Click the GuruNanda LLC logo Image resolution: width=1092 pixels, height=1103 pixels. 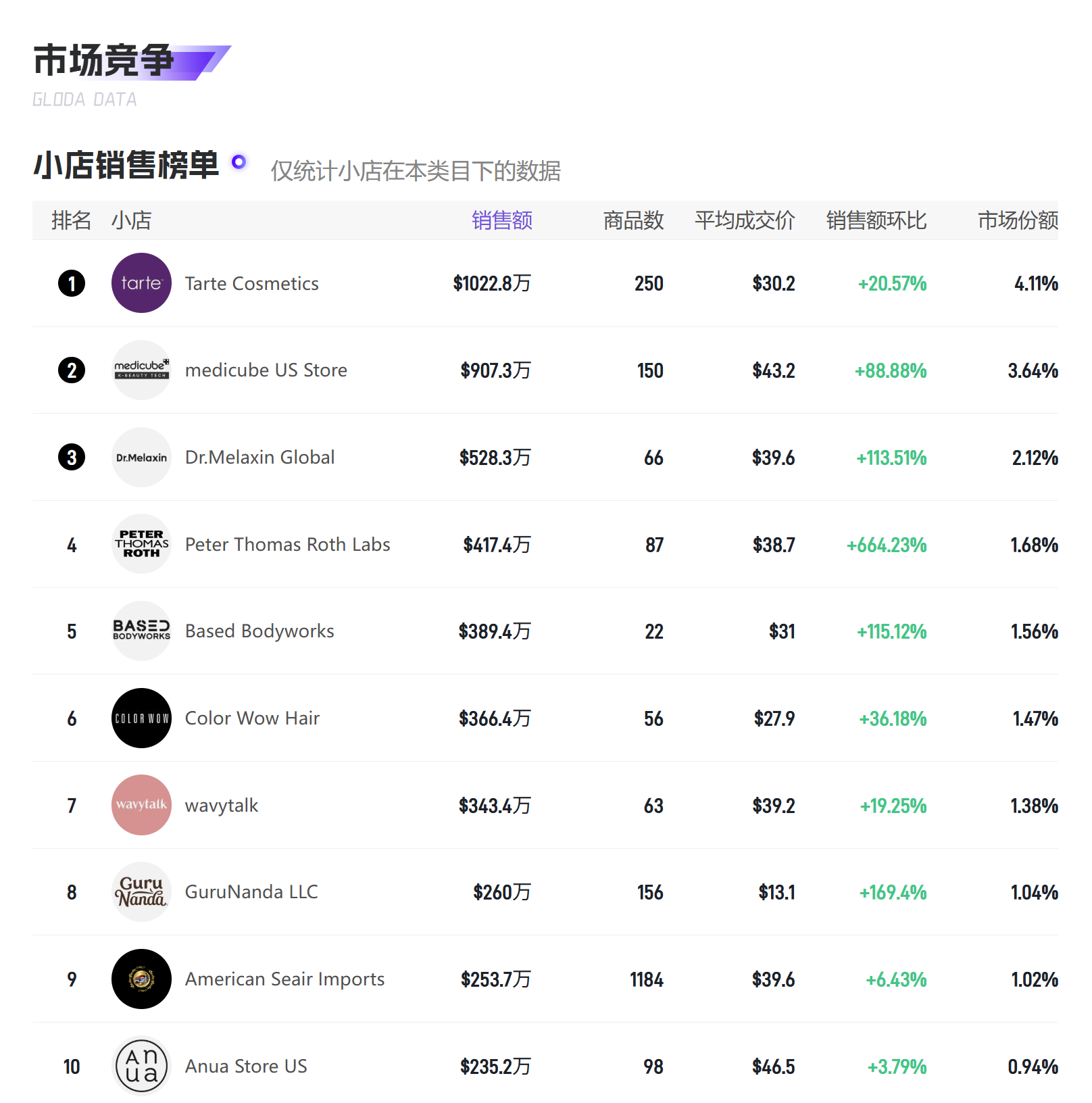[141, 892]
